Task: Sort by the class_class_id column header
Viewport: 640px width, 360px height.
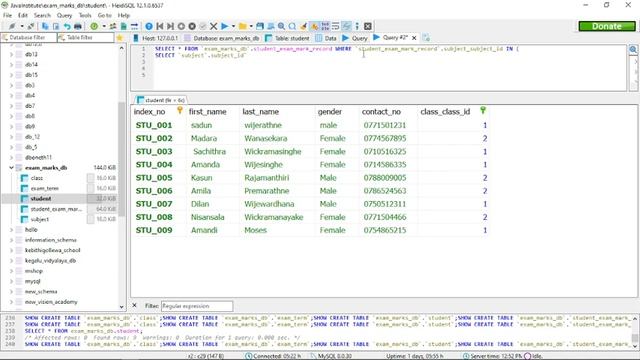Action: pyautogui.click(x=453, y=111)
